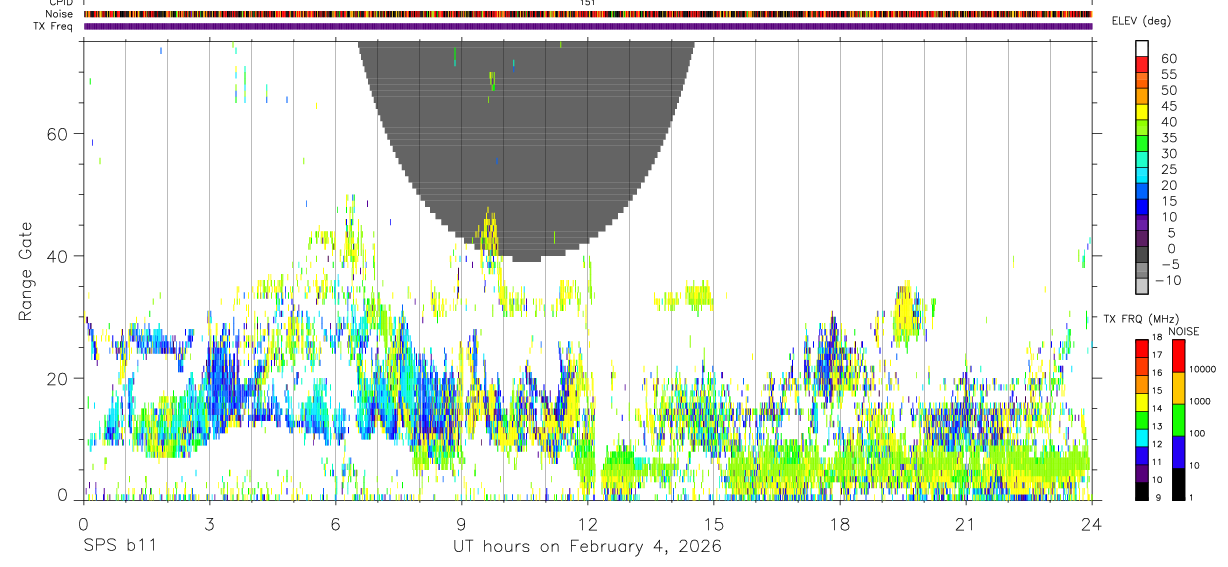Click the '55' label on ELEV scale
This screenshot has width=1228, height=567.
tap(1169, 74)
